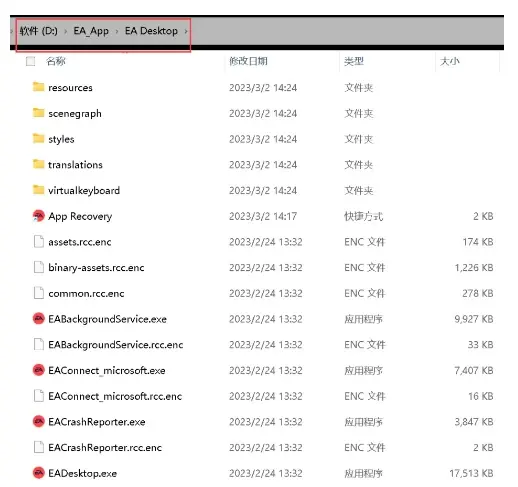Click the App Recovery shortcut icon

38,216
